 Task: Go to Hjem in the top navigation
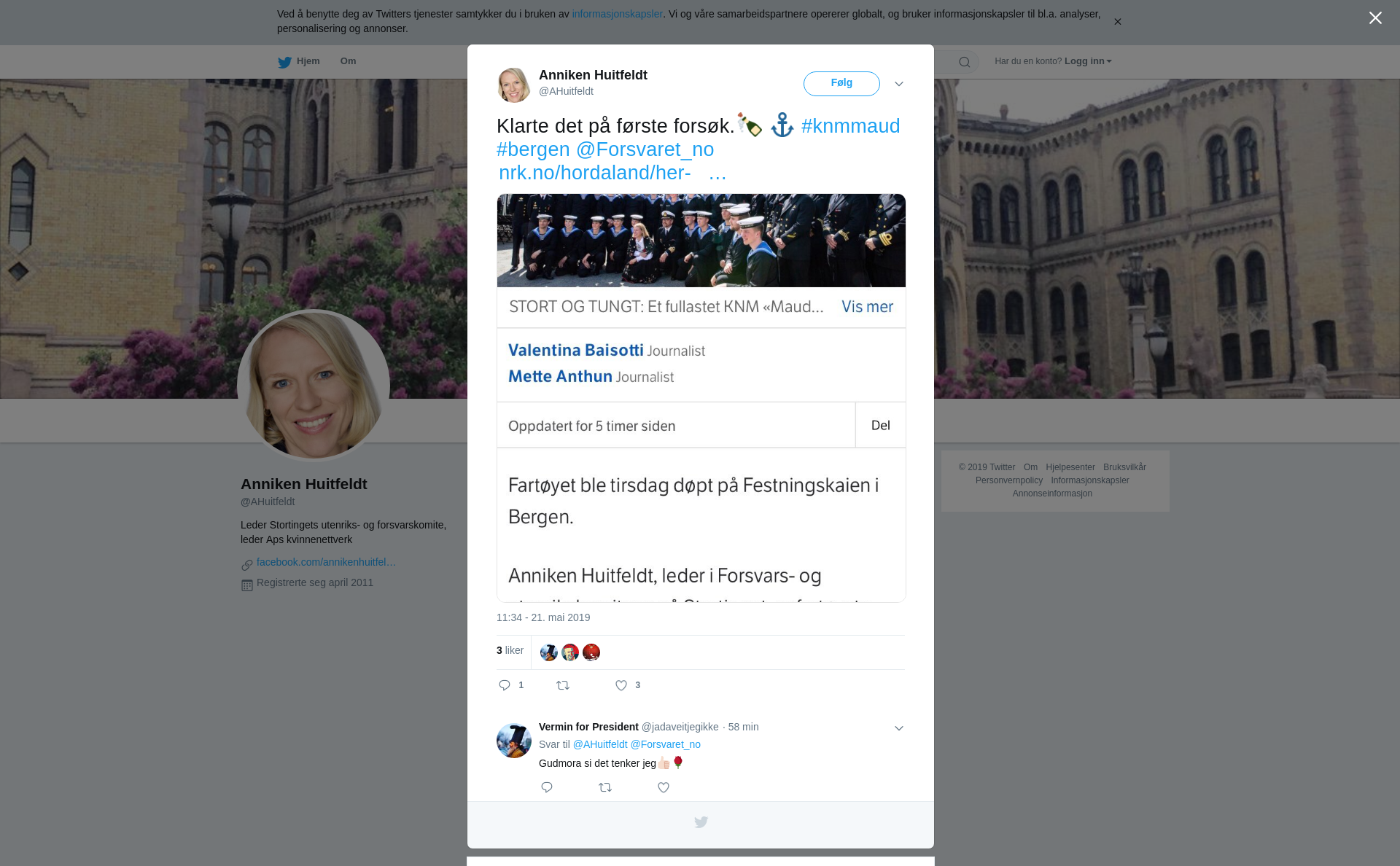(308, 61)
